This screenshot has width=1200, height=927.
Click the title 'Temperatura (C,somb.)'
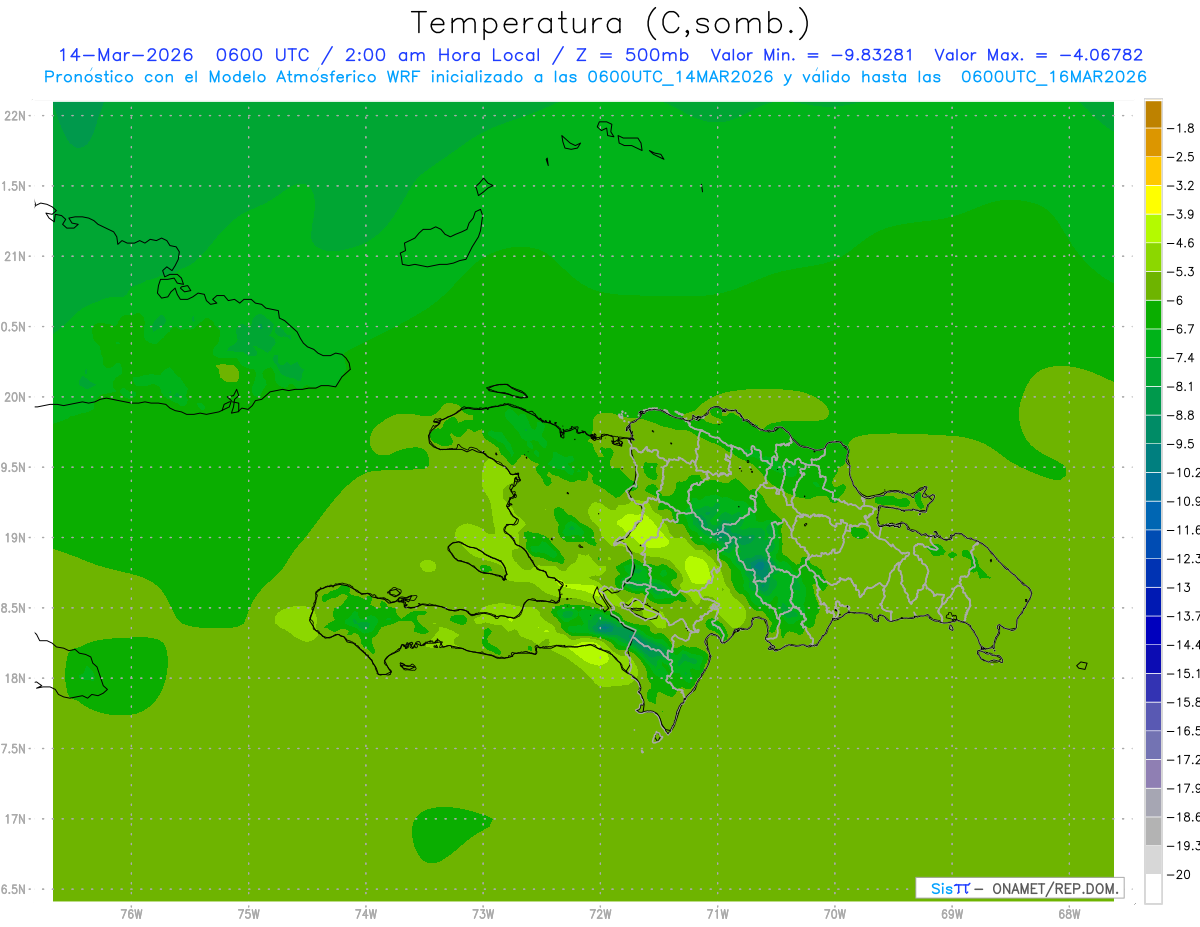click(x=611, y=23)
